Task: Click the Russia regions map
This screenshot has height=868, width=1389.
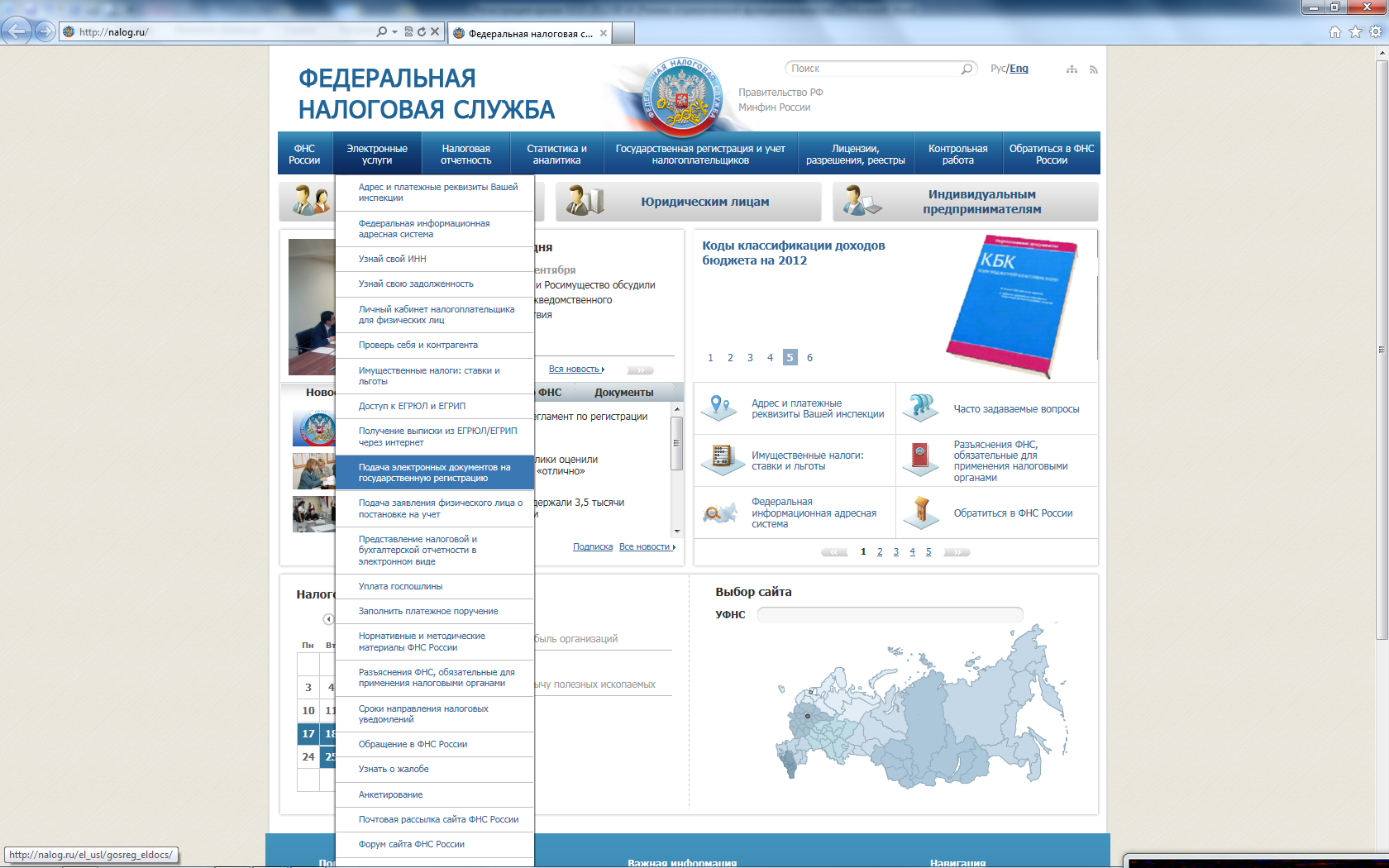Action: pyautogui.click(x=922, y=707)
